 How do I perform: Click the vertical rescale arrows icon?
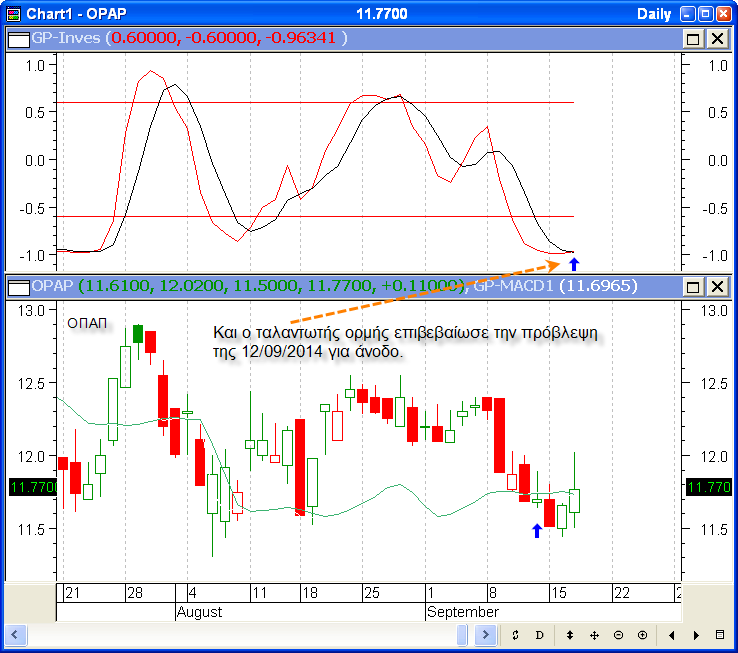pyautogui.click(x=570, y=635)
